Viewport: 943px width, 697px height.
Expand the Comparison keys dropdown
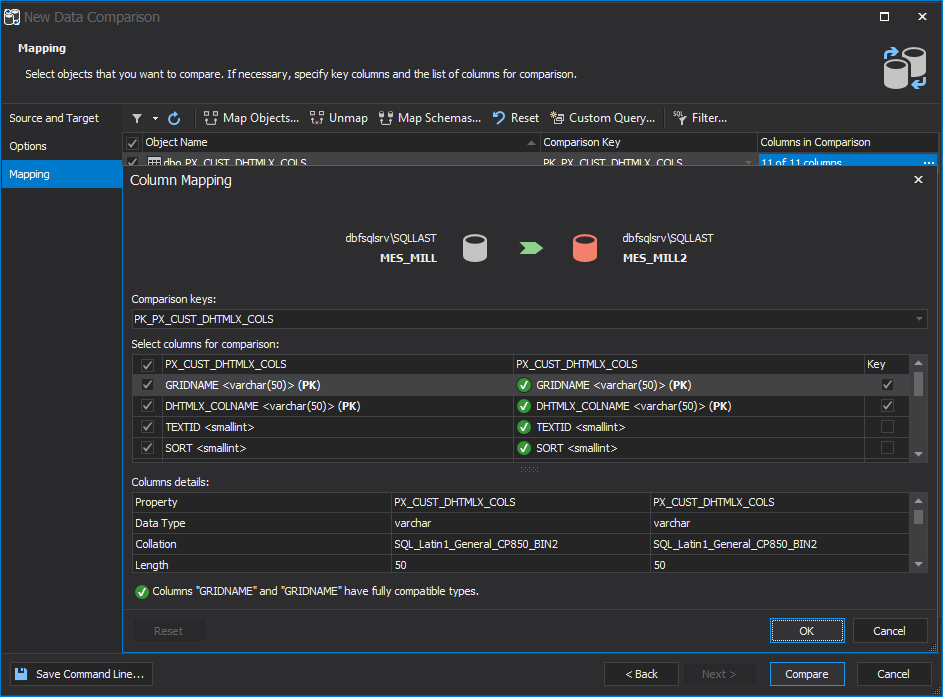coord(918,319)
